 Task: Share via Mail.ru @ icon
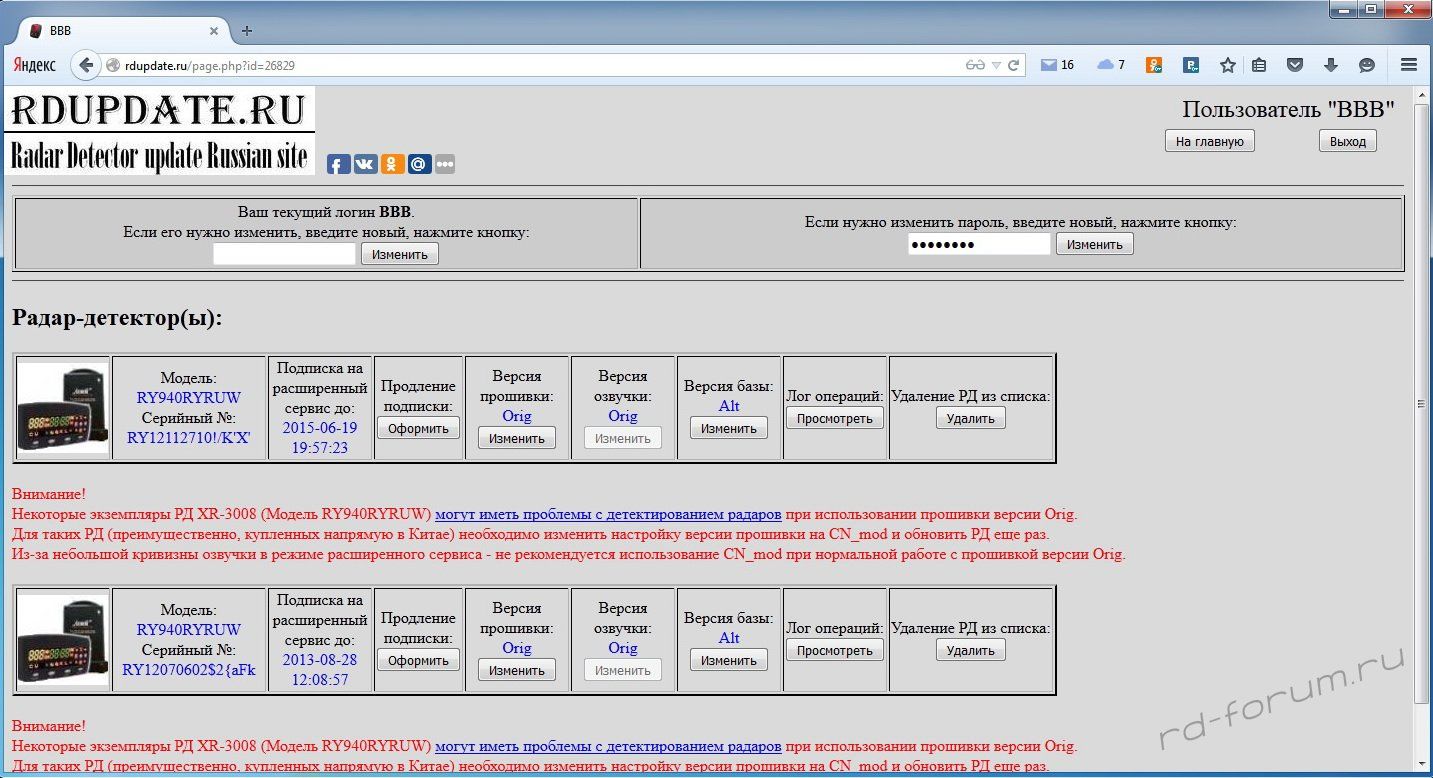(x=419, y=164)
